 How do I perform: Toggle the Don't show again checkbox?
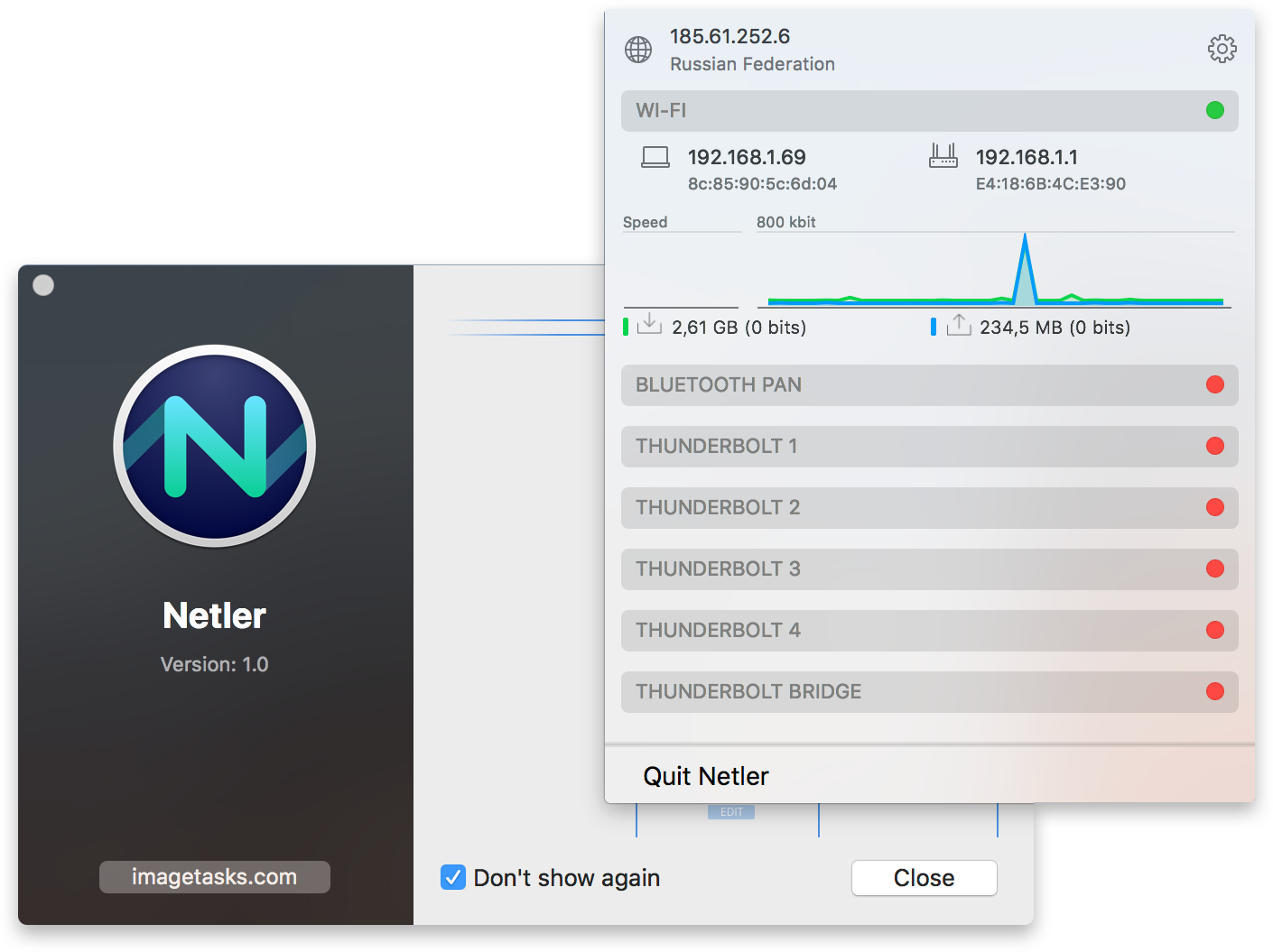pos(453,877)
